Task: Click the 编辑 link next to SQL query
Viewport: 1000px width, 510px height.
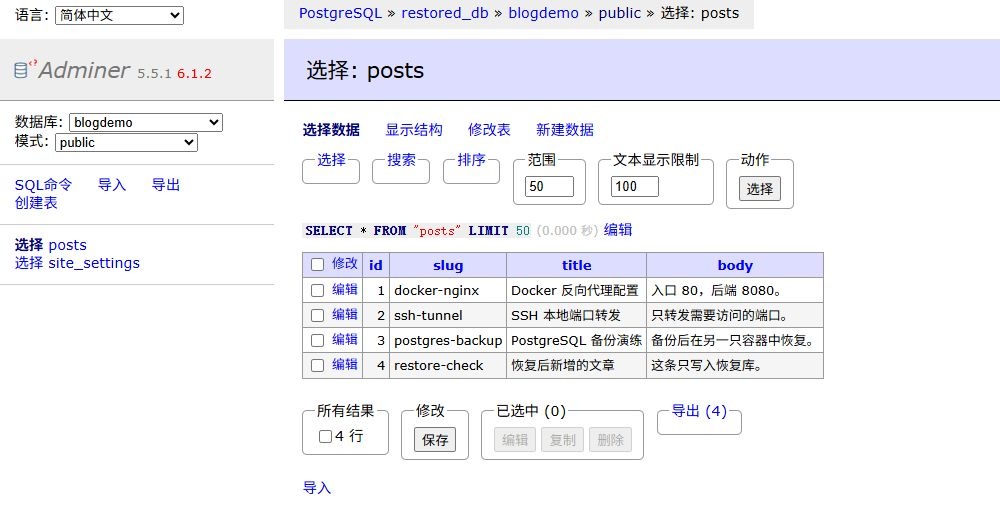Action: pos(618,230)
